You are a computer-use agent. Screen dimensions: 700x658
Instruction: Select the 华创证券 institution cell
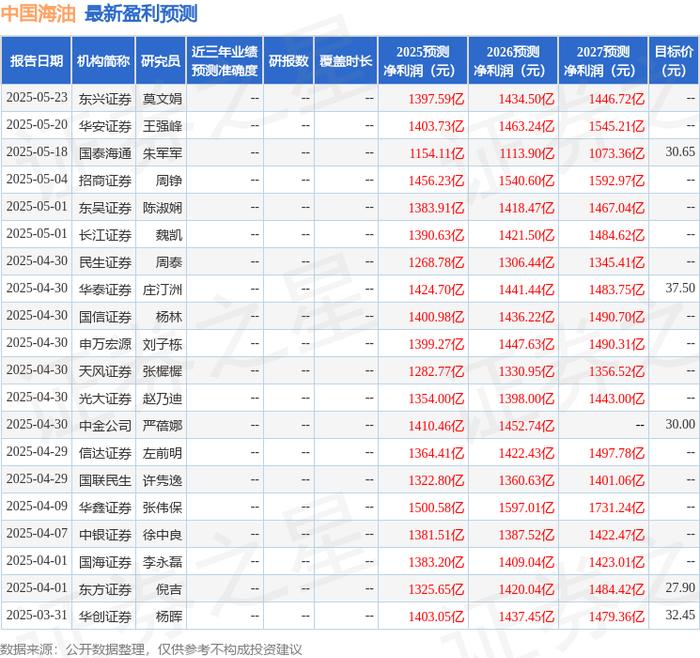105,616
